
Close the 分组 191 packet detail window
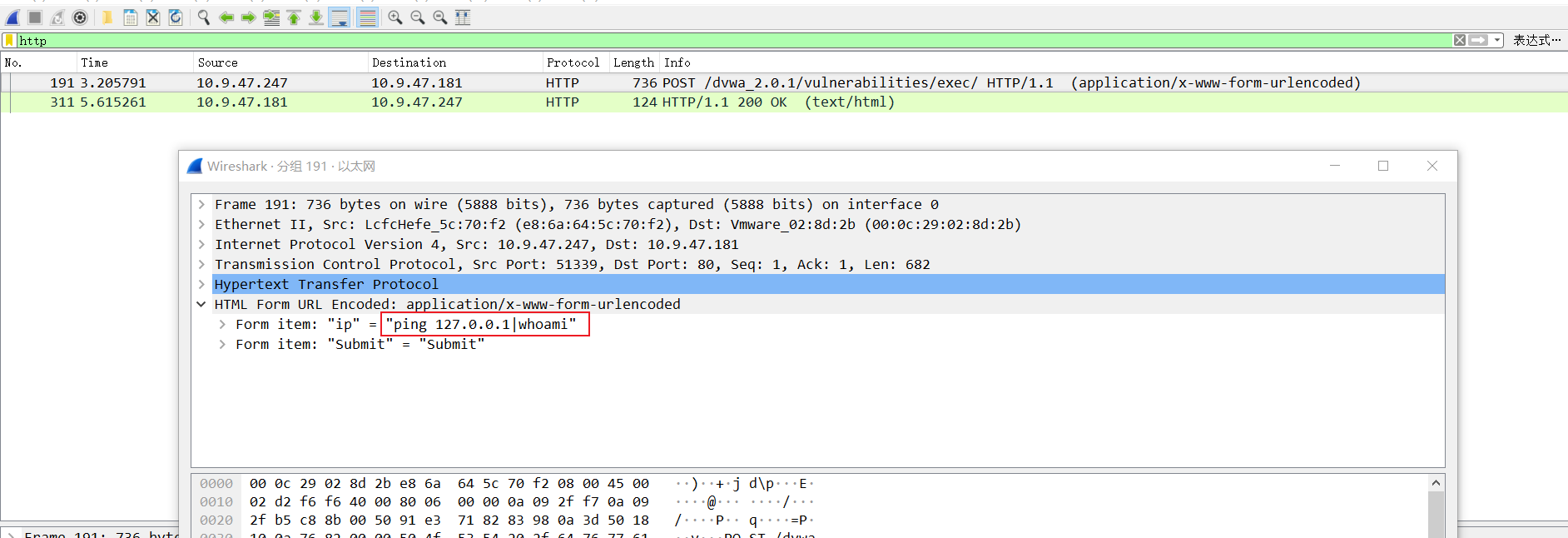point(1432,166)
